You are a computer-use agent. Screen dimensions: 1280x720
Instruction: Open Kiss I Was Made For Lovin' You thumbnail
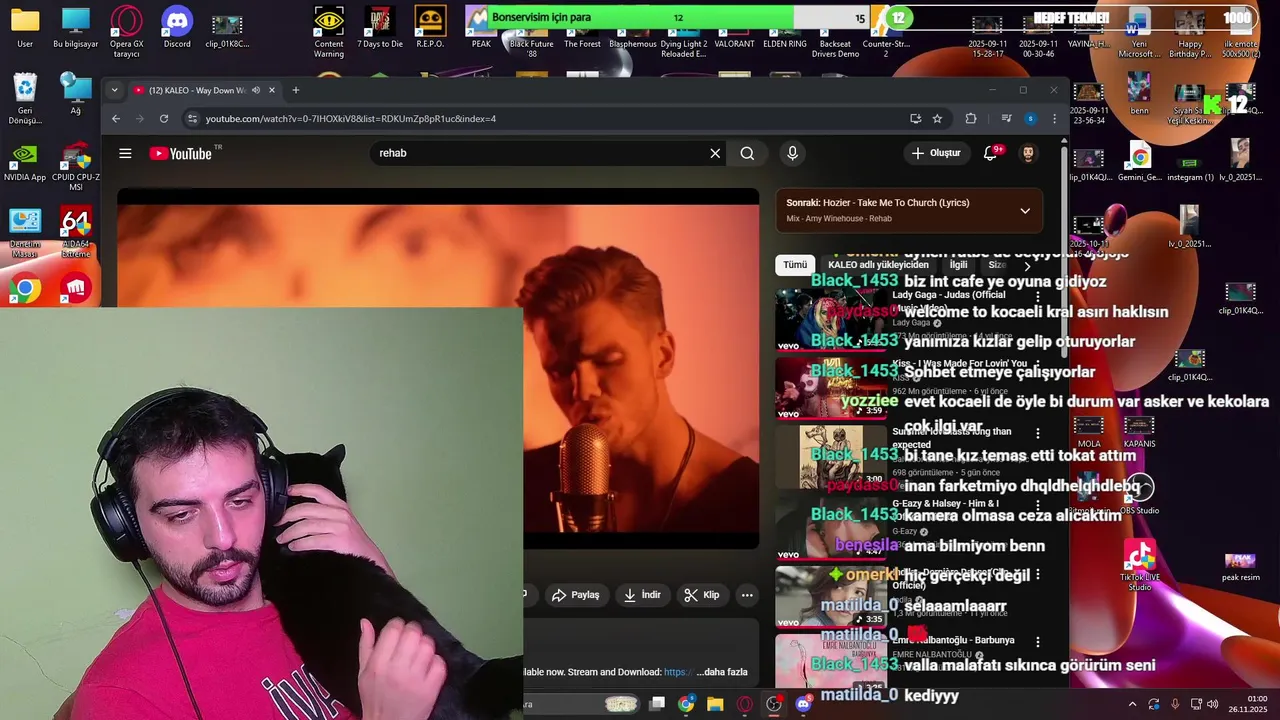tap(831, 388)
